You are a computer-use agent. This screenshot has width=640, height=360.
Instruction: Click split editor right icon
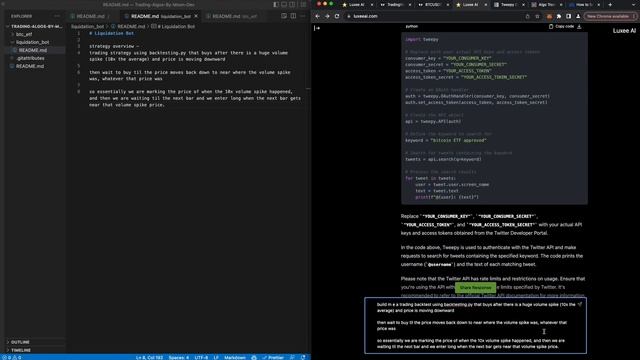[x=293, y=16]
